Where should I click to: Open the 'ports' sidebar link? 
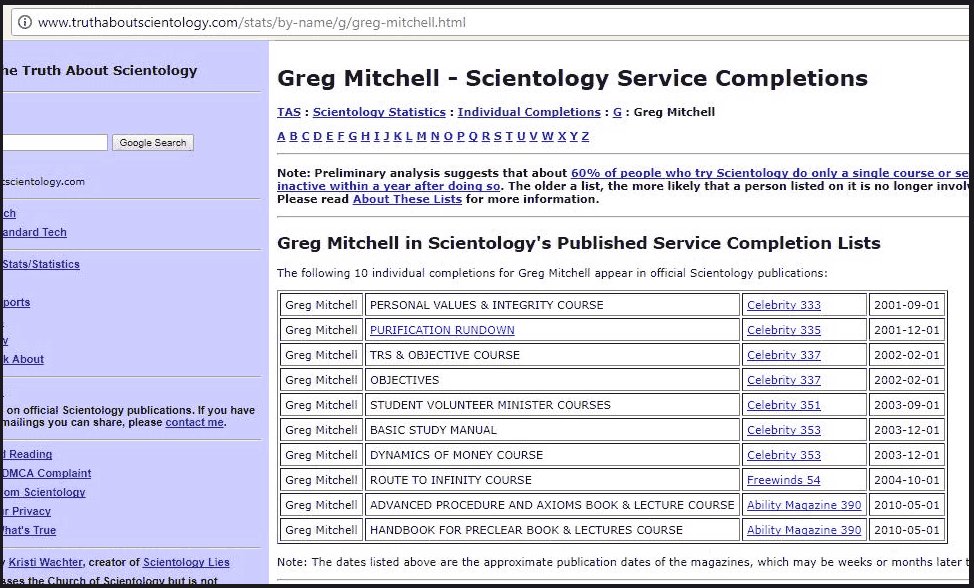(x=16, y=302)
